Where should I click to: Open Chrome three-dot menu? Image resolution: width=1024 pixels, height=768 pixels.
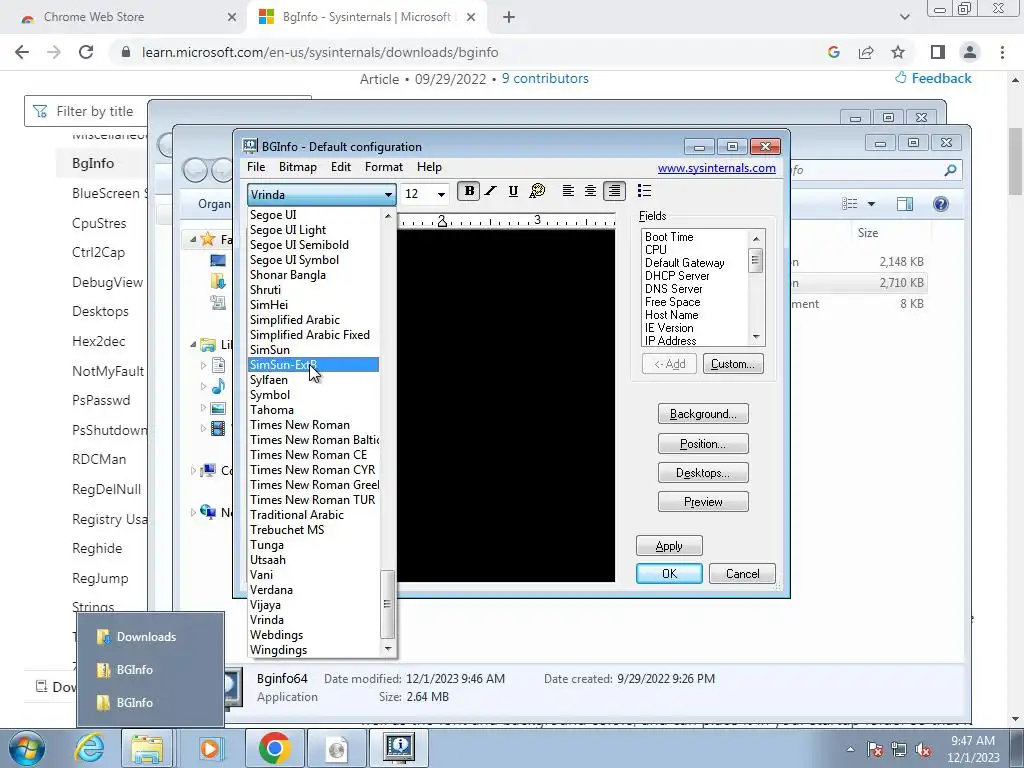[1002, 52]
